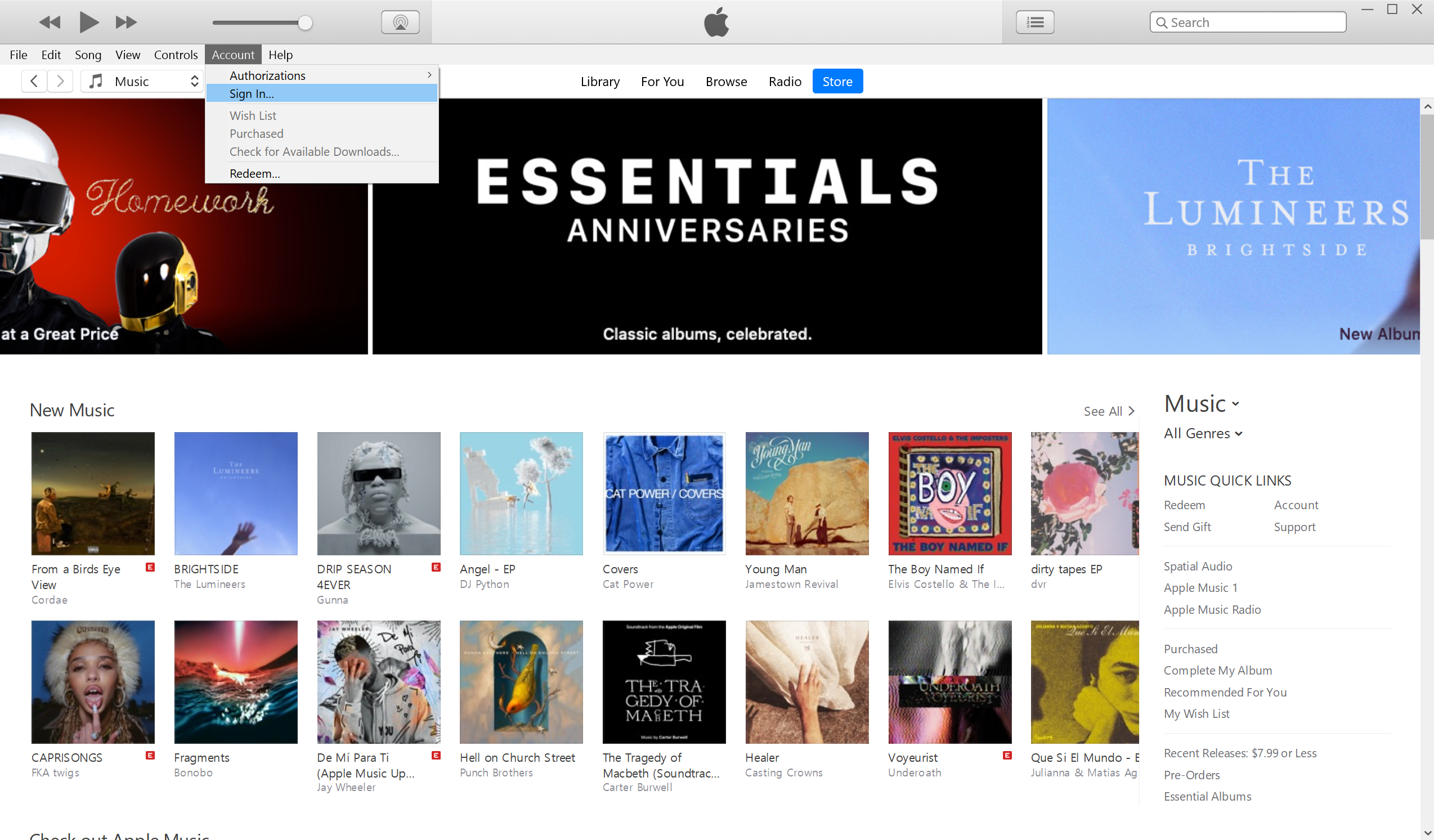This screenshot has height=840, width=1434.
Task: Go forward with the right arrow
Action: click(60, 82)
